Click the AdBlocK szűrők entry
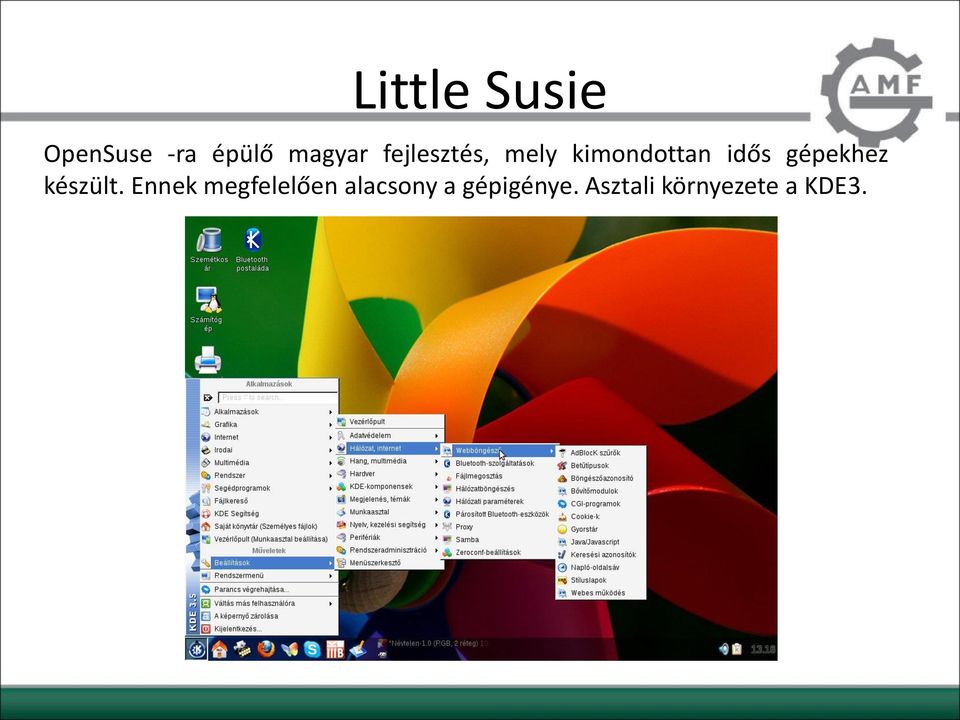960x720 pixels. (601, 453)
